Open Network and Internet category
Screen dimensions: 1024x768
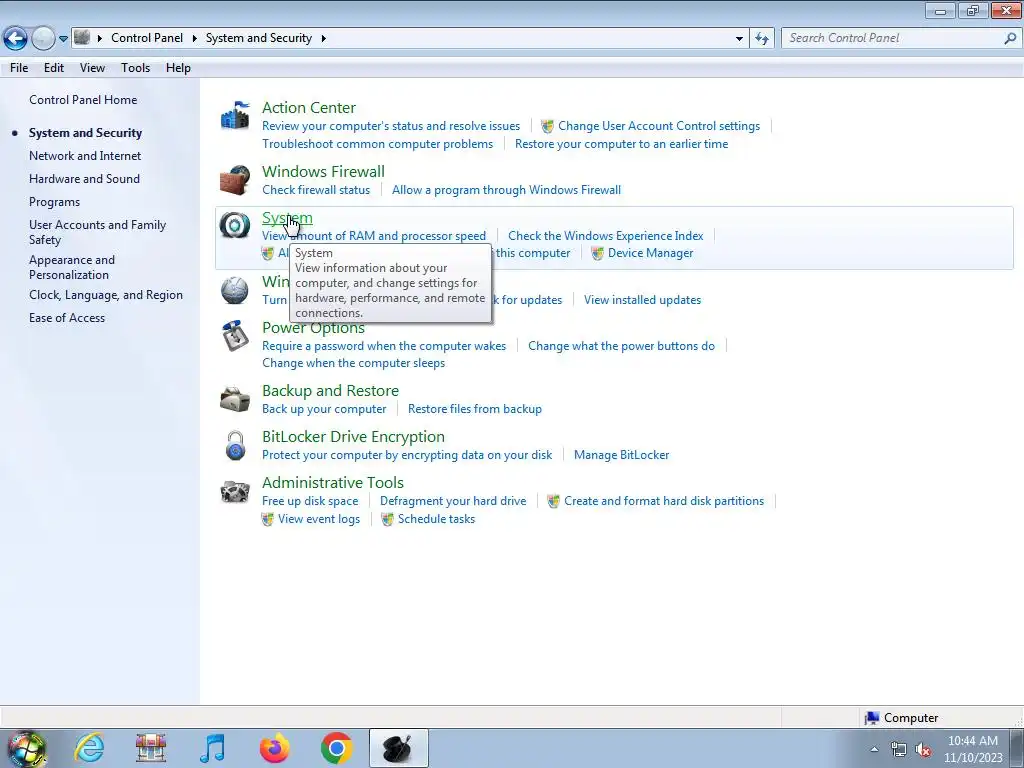point(85,156)
